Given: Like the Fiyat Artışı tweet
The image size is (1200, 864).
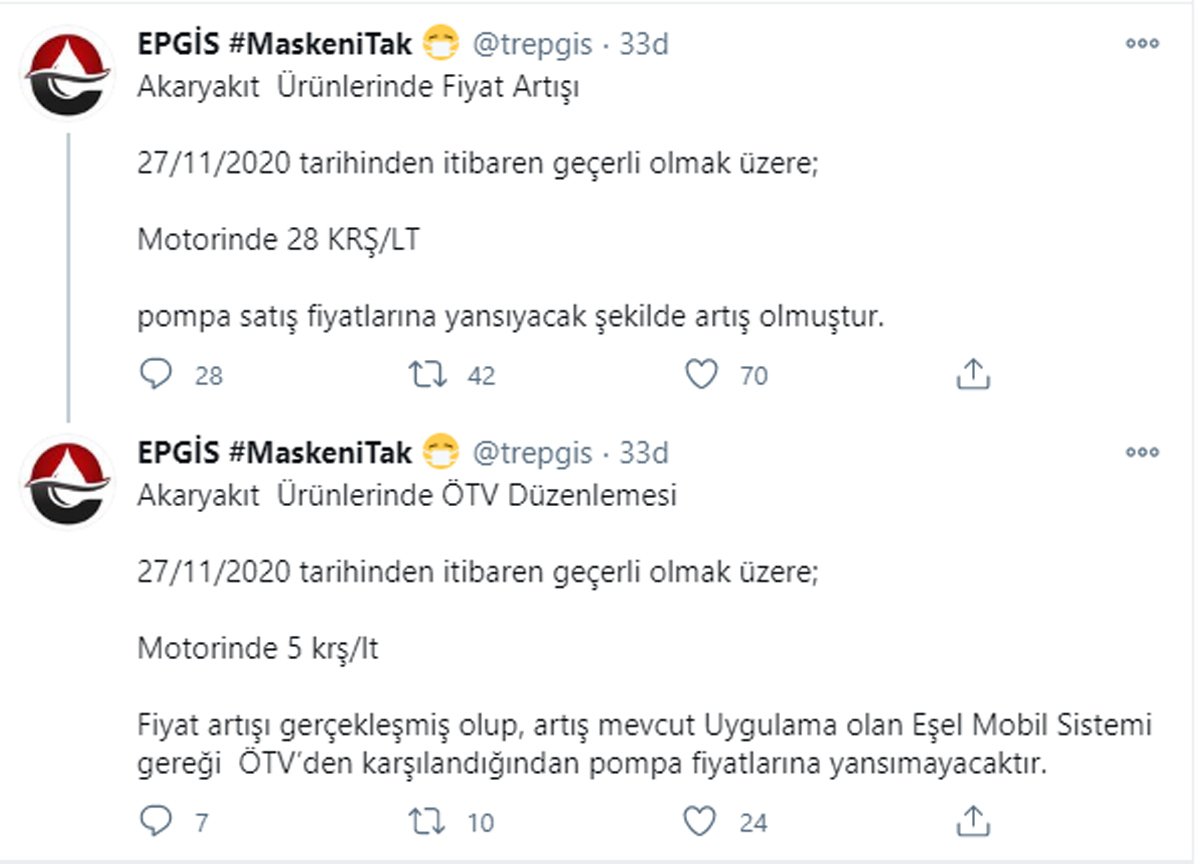Looking at the screenshot, I should click(x=702, y=374).
